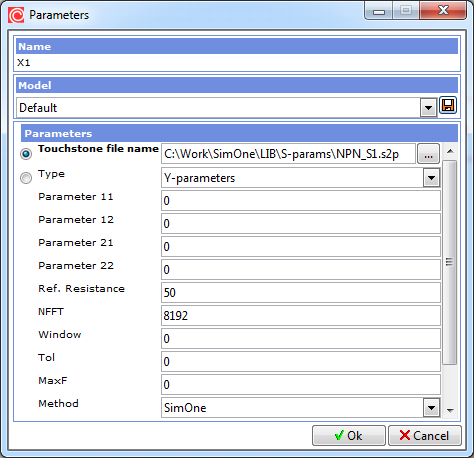Click the Name field containing X1
The image size is (474, 458).
pos(237,62)
